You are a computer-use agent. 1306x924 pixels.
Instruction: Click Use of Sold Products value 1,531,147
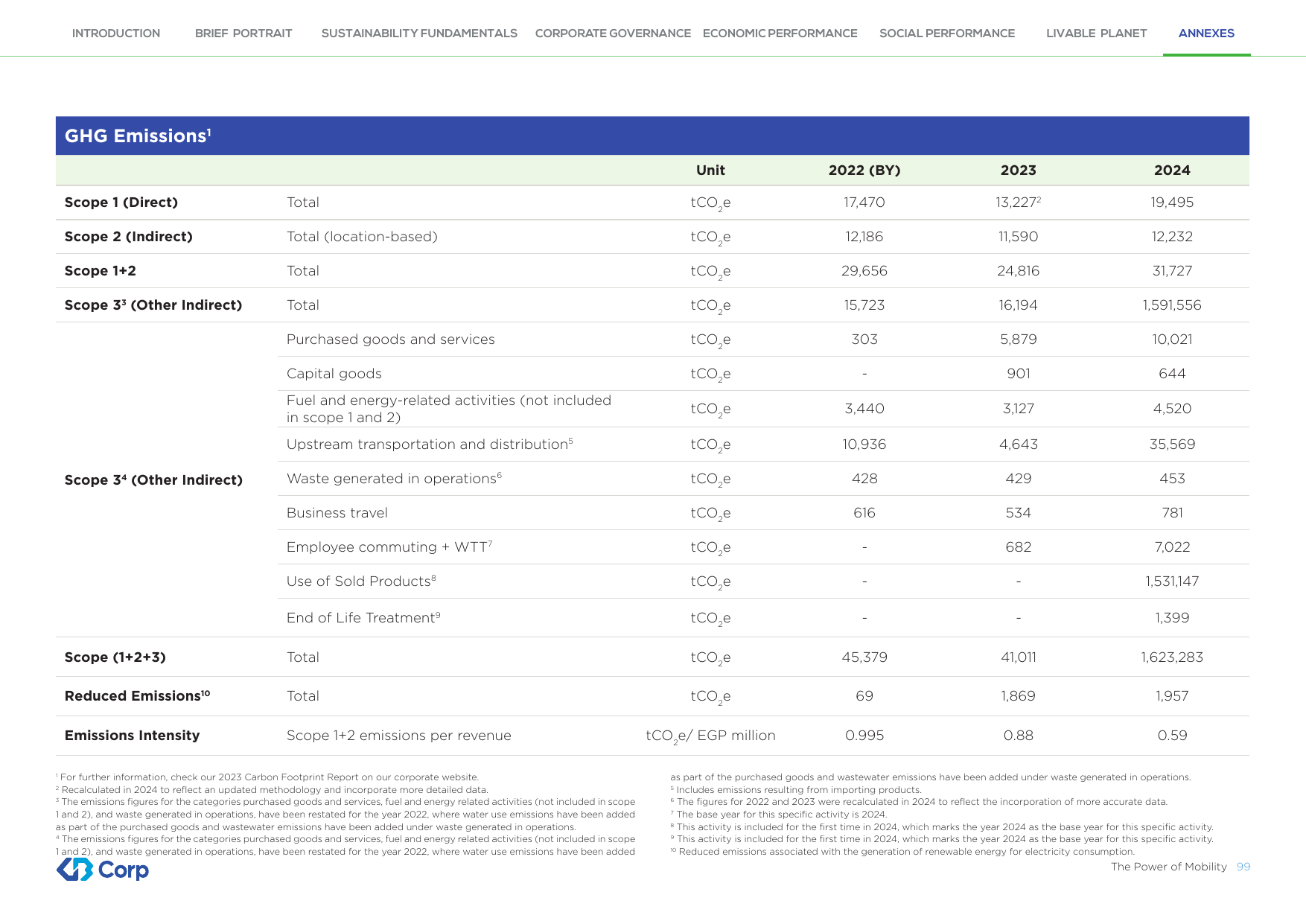click(1172, 582)
